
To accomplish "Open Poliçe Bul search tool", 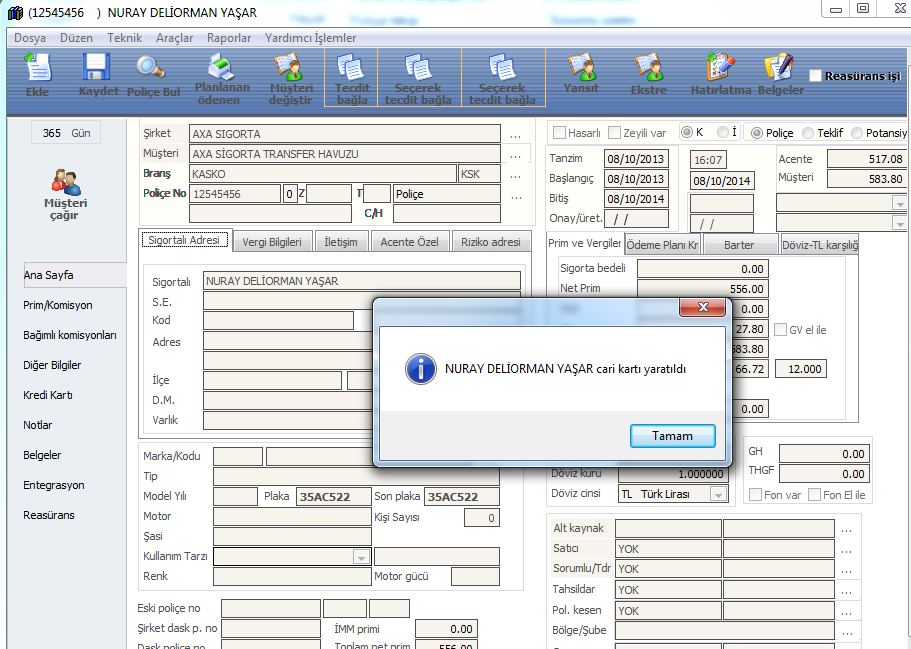I will click(153, 74).
